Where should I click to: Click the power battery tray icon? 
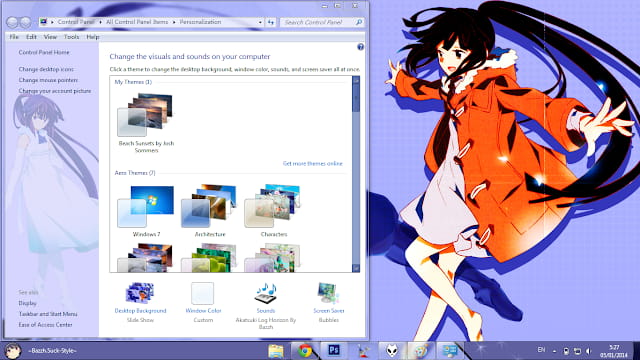tap(566, 351)
